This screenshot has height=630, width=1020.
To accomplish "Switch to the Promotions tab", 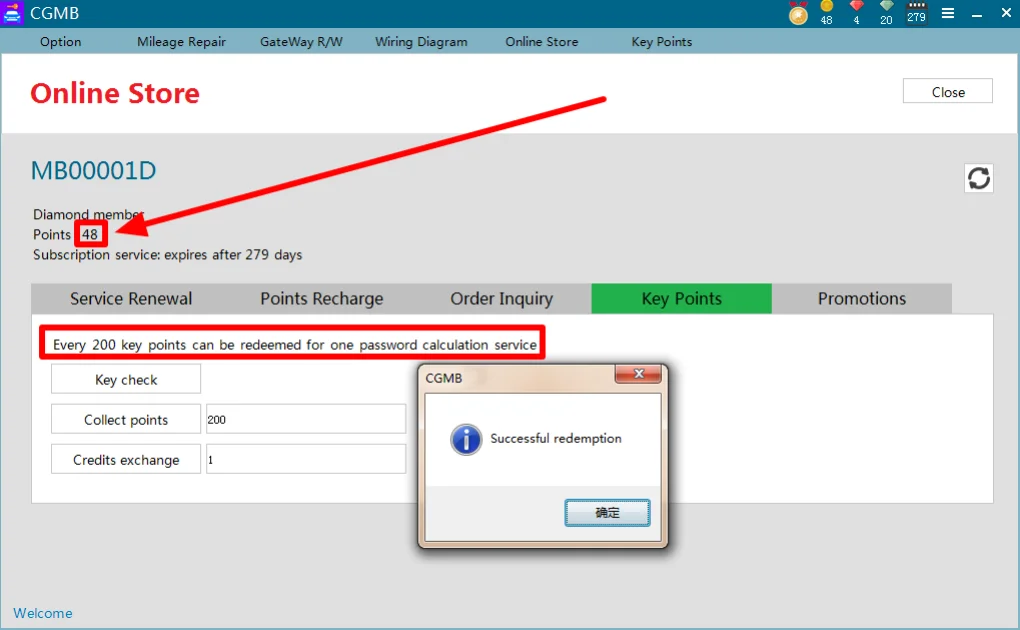I will [862, 299].
